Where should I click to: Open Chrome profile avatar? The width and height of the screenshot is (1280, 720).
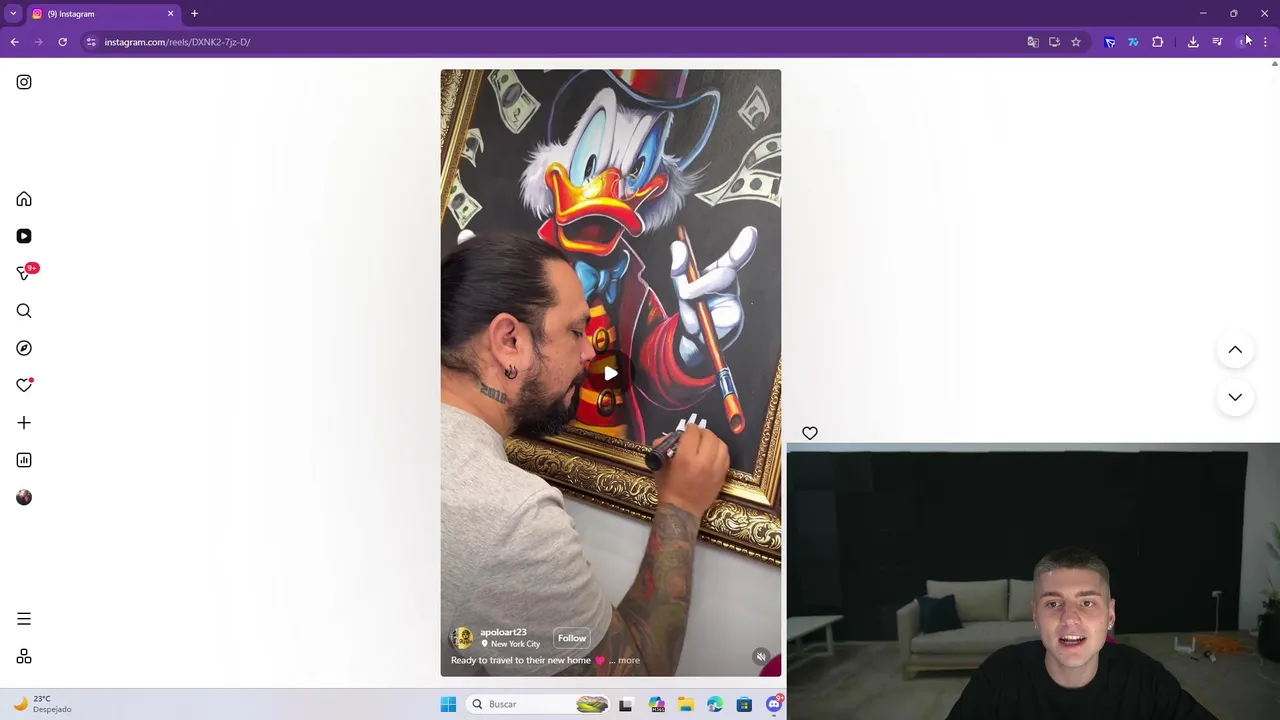[1242, 42]
